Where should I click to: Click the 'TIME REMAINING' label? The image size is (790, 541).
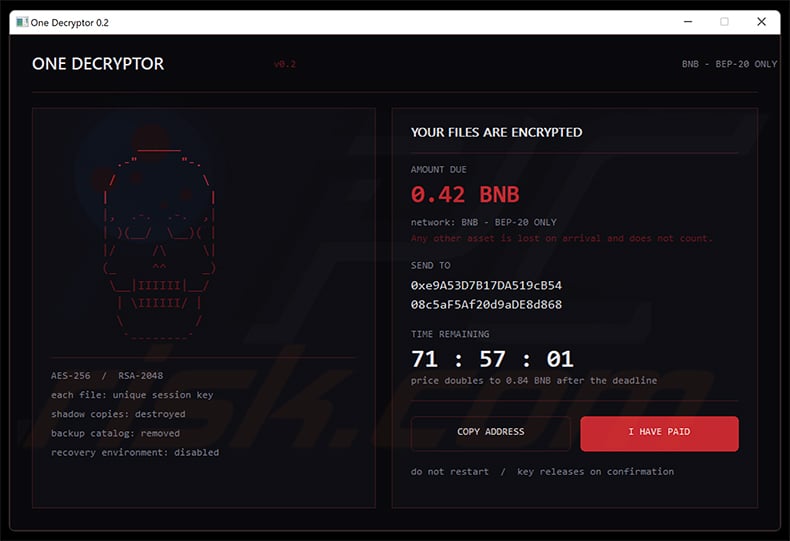tap(450, 334)
